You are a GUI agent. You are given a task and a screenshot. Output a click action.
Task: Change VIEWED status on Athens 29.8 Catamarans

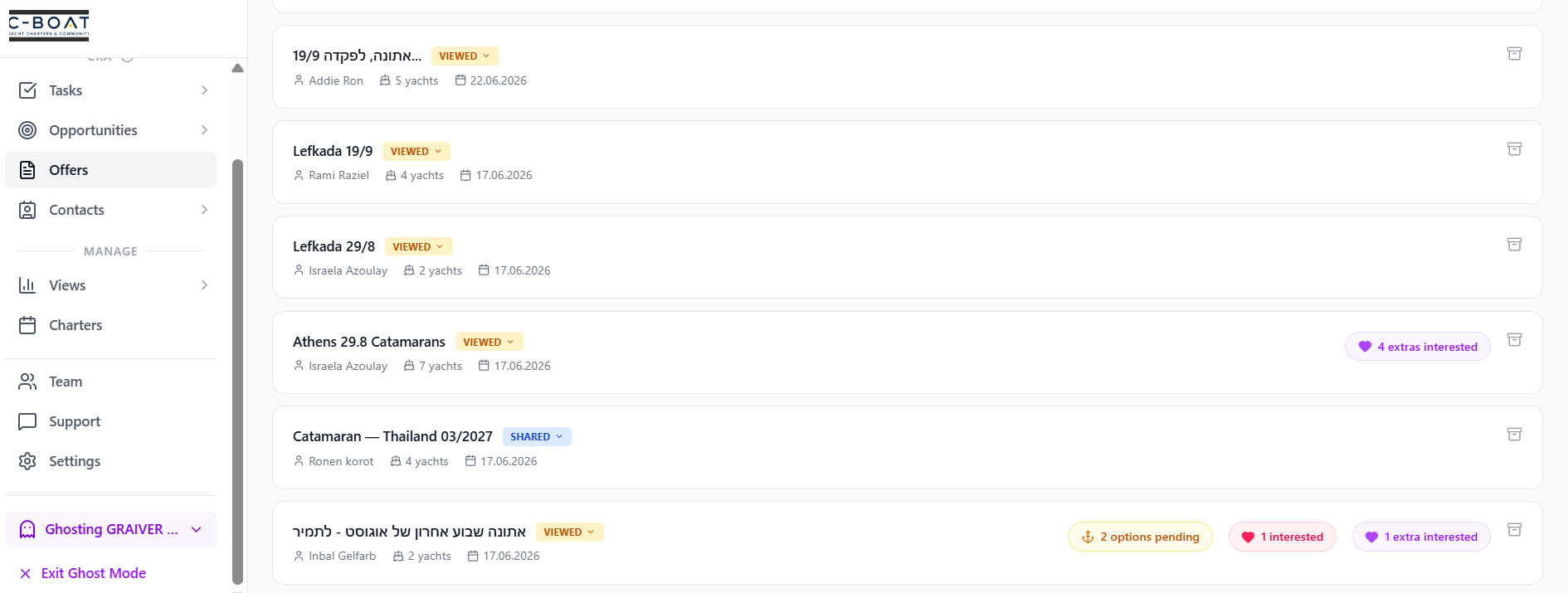[489, 342]
